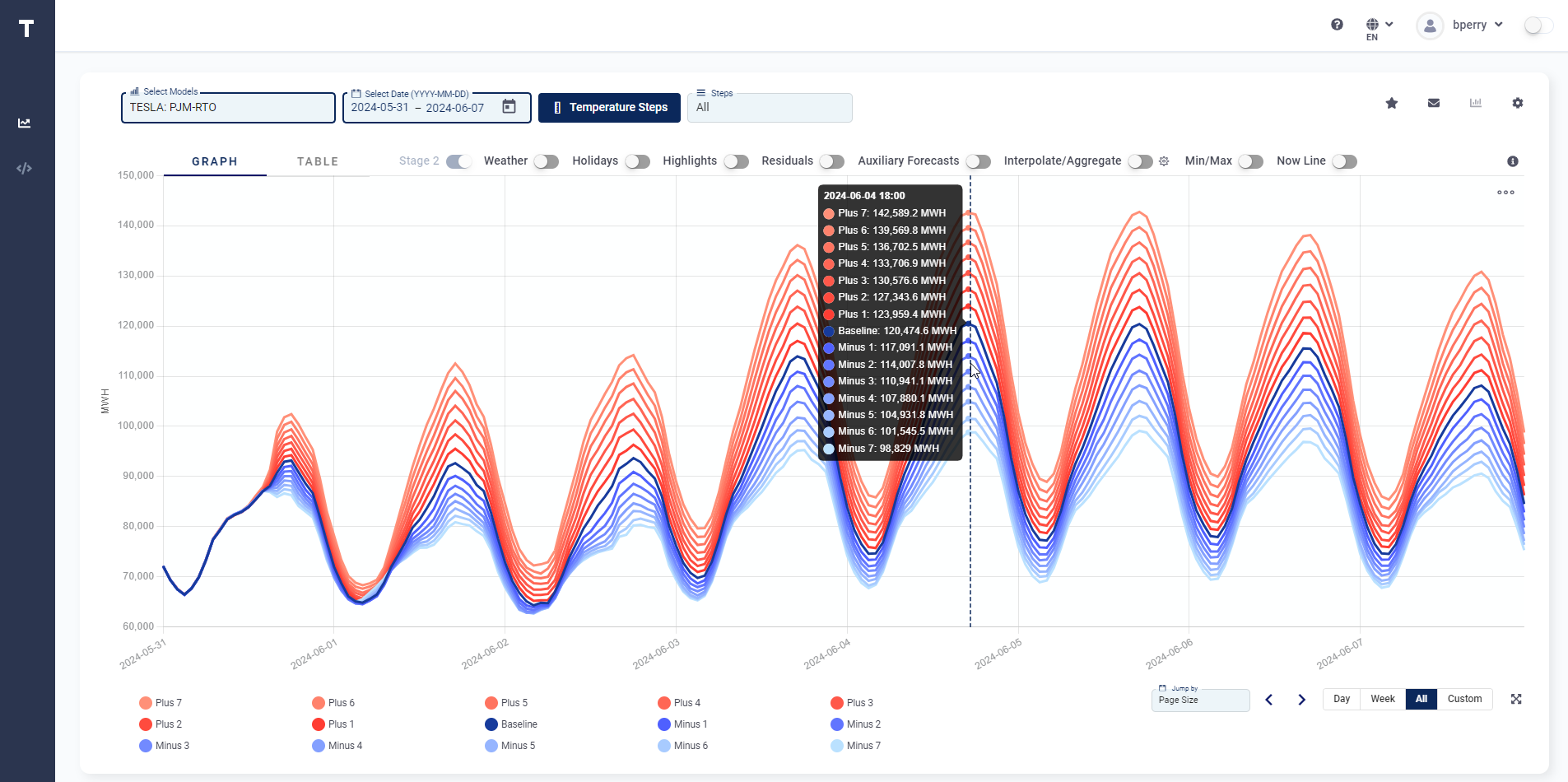Open the three-dot chart options menu
1568x782 pixels.
pos(1506,192)
